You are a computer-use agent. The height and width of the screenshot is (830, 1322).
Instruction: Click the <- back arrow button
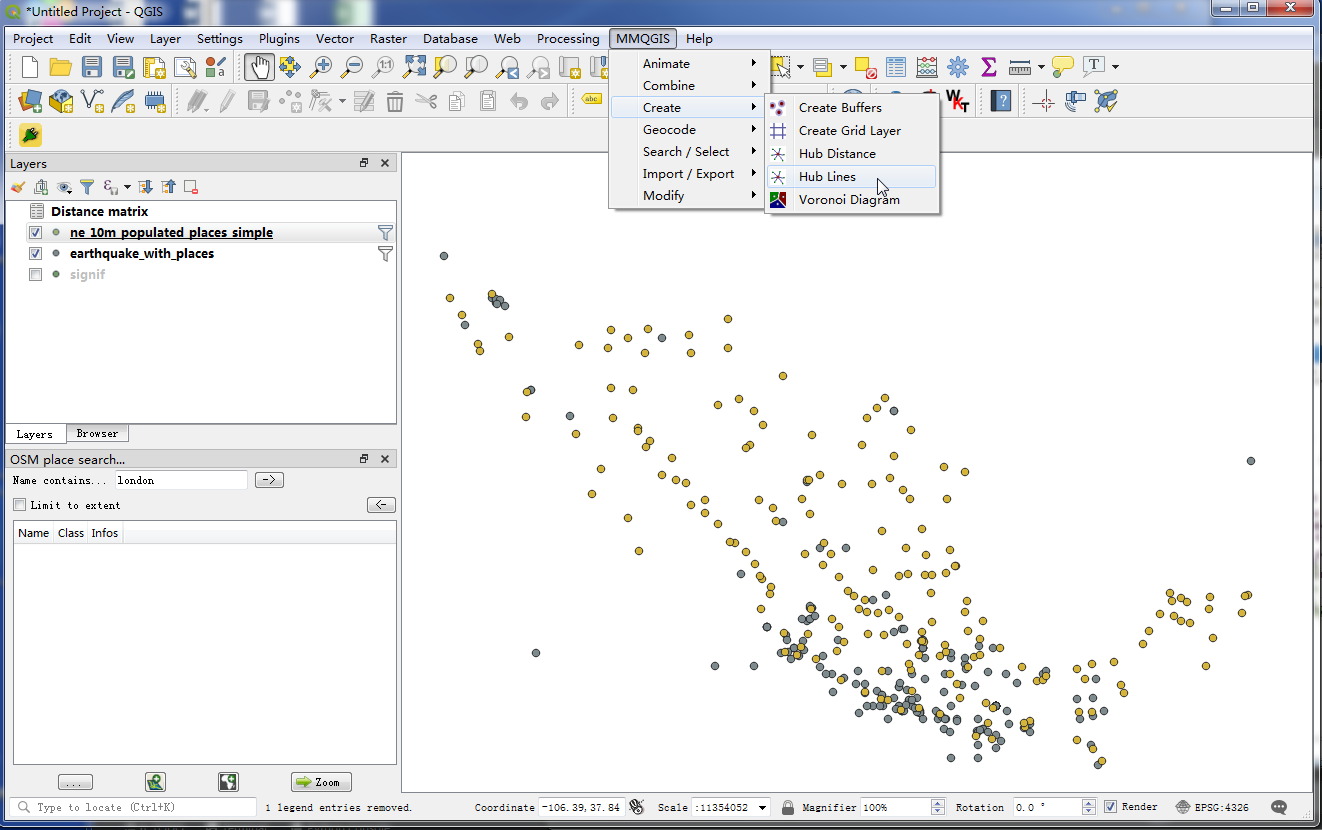381,505
